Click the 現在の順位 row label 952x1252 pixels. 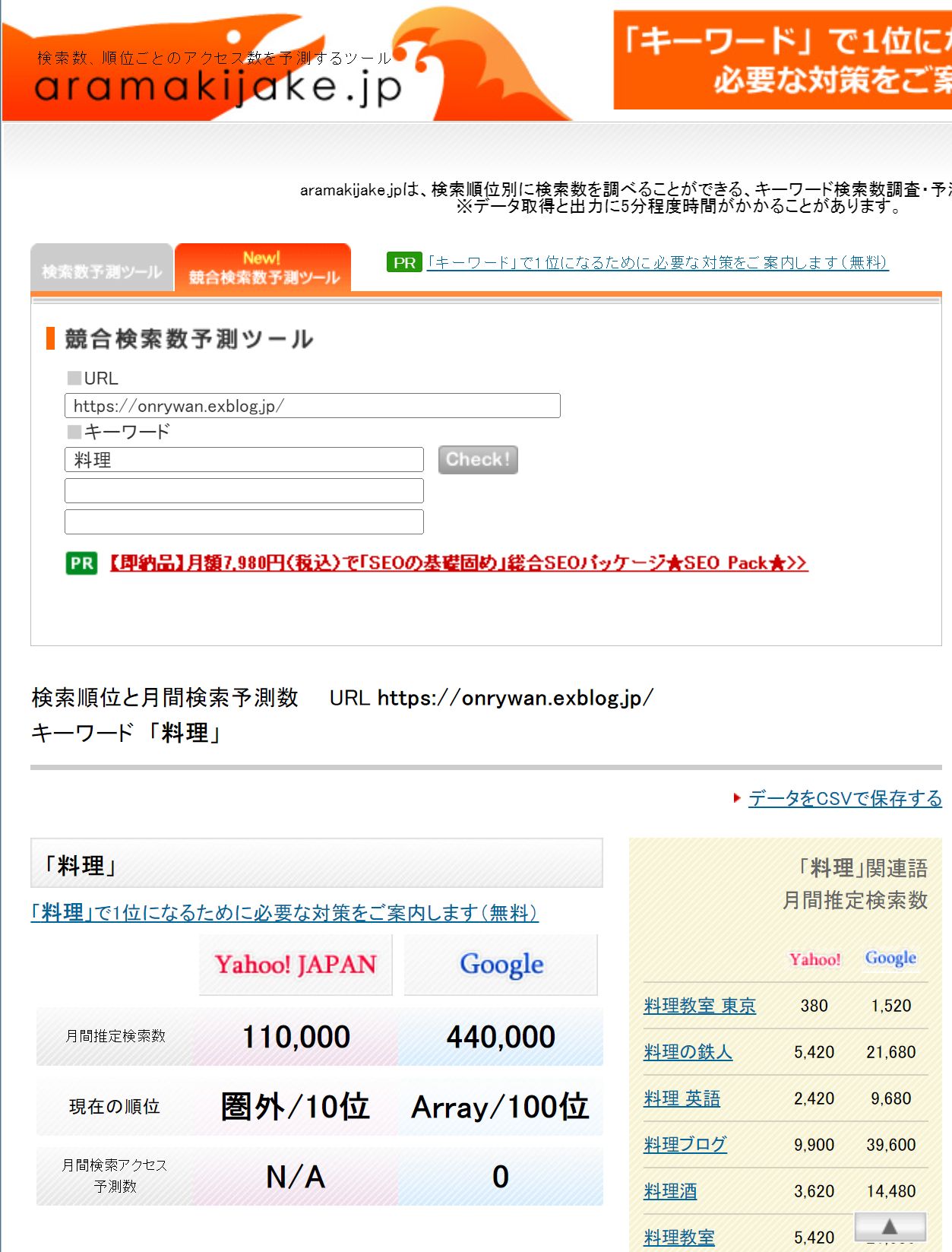point(115,1107)
